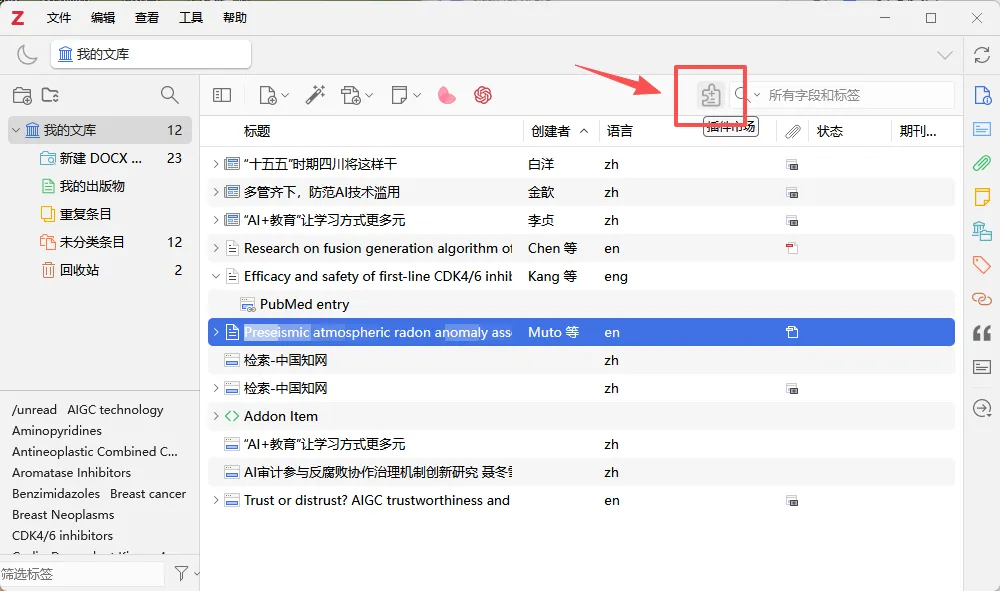
Task: Select the ChatGPT plugin icon
Action: click(483, 95)
